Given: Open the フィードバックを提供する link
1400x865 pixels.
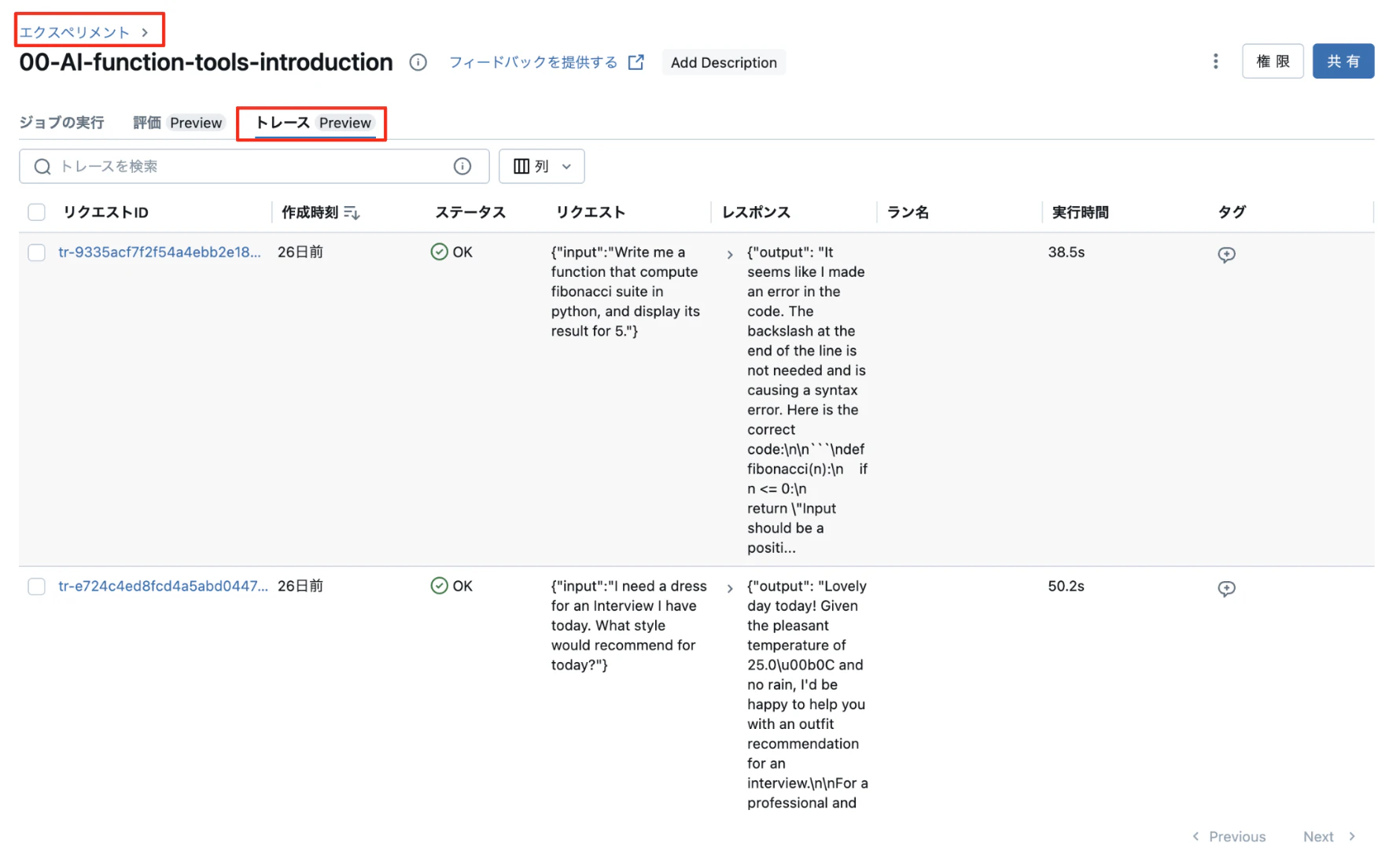Looking at the screenshot, I should pyautogui.click(x=533, y=62).
